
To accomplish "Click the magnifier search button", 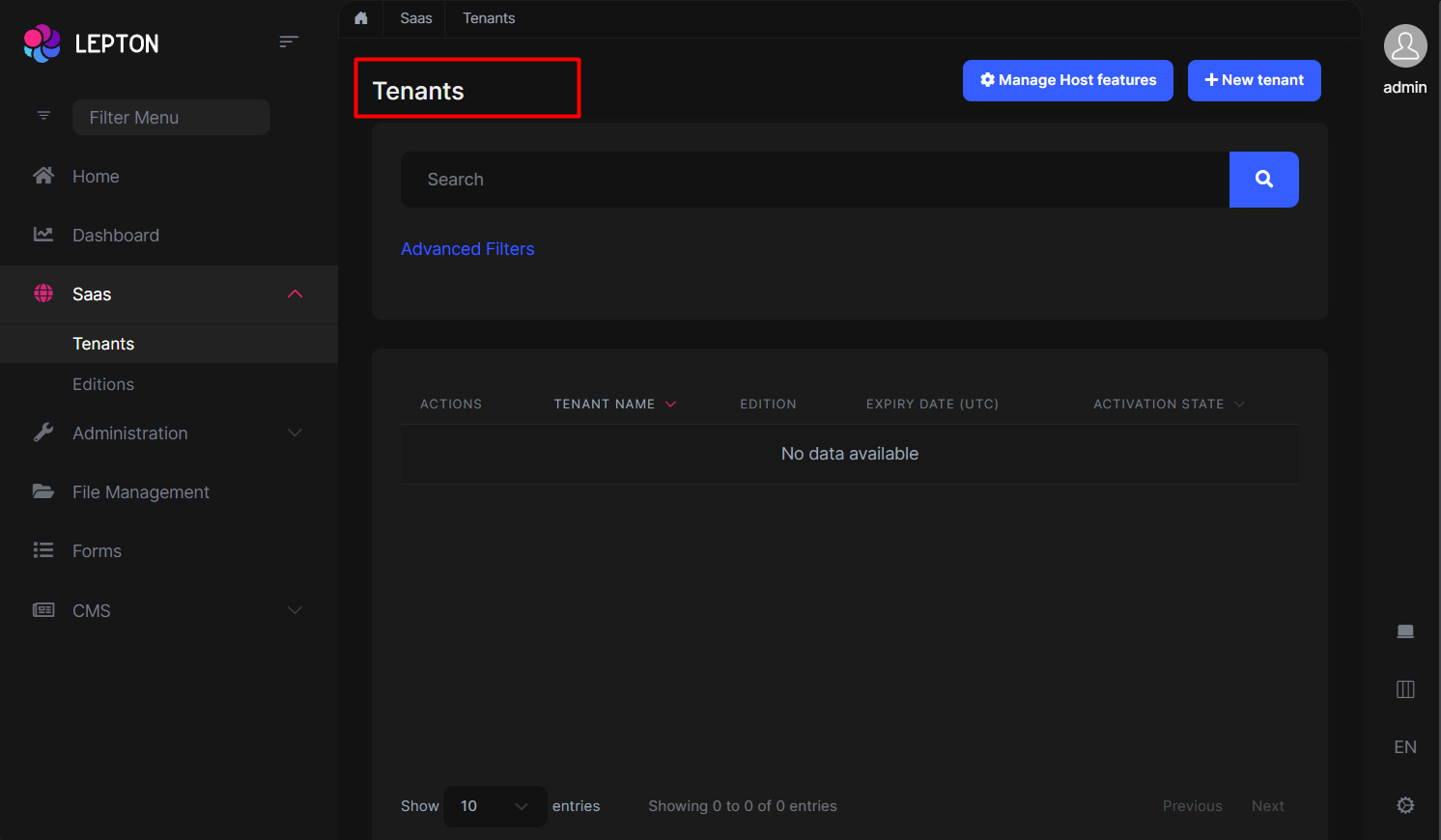I will (x=1264, y=180).
